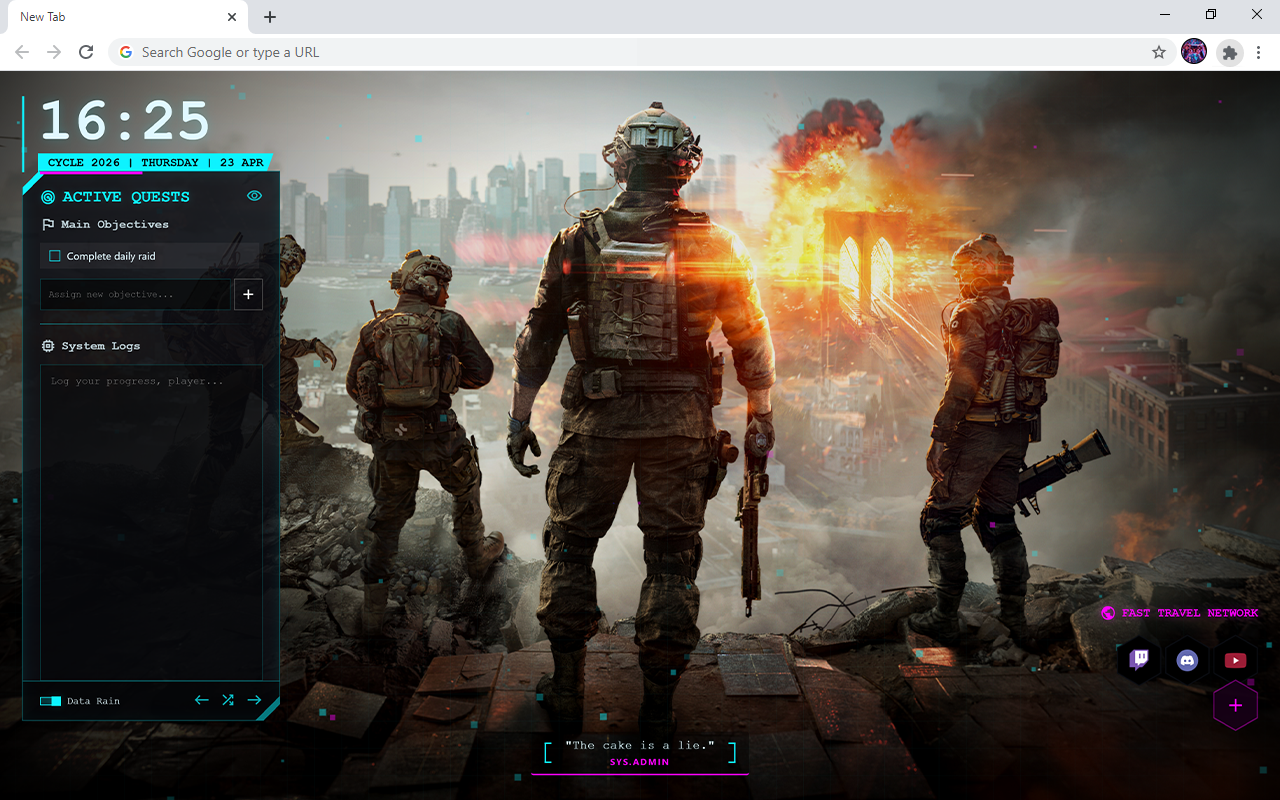Open the Chrome three-dot menu

click(x=1259, y=52)
